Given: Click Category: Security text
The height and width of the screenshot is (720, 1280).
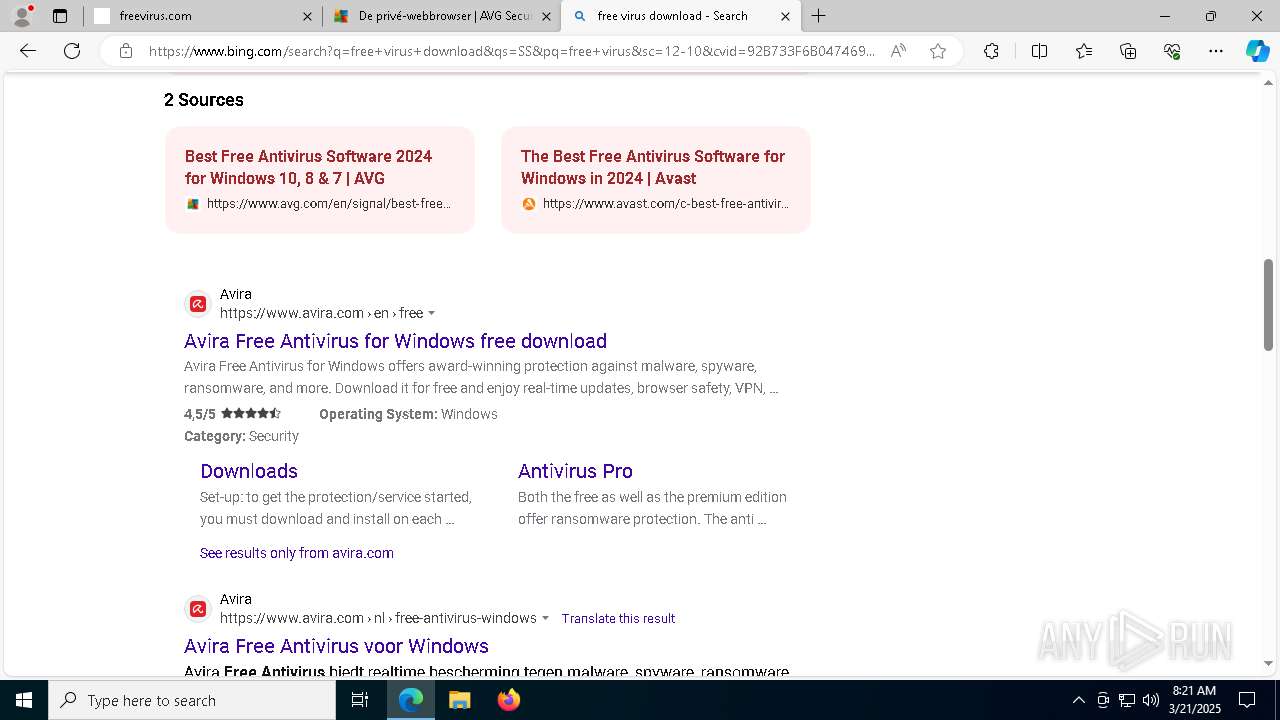Looking at the screenshot, I should (241, 436).
